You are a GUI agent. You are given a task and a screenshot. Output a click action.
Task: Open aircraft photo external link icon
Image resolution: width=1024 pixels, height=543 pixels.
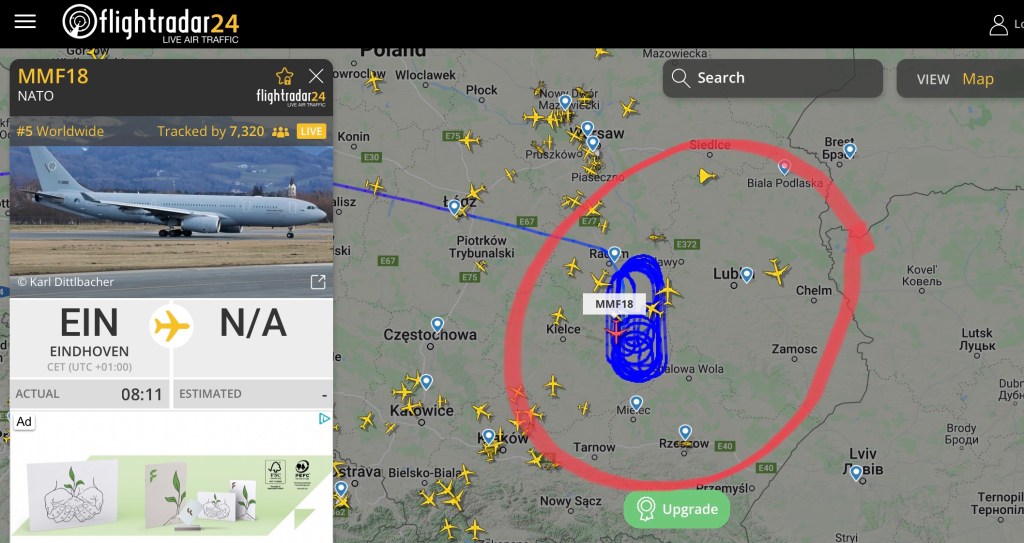(x=318, y=282)
